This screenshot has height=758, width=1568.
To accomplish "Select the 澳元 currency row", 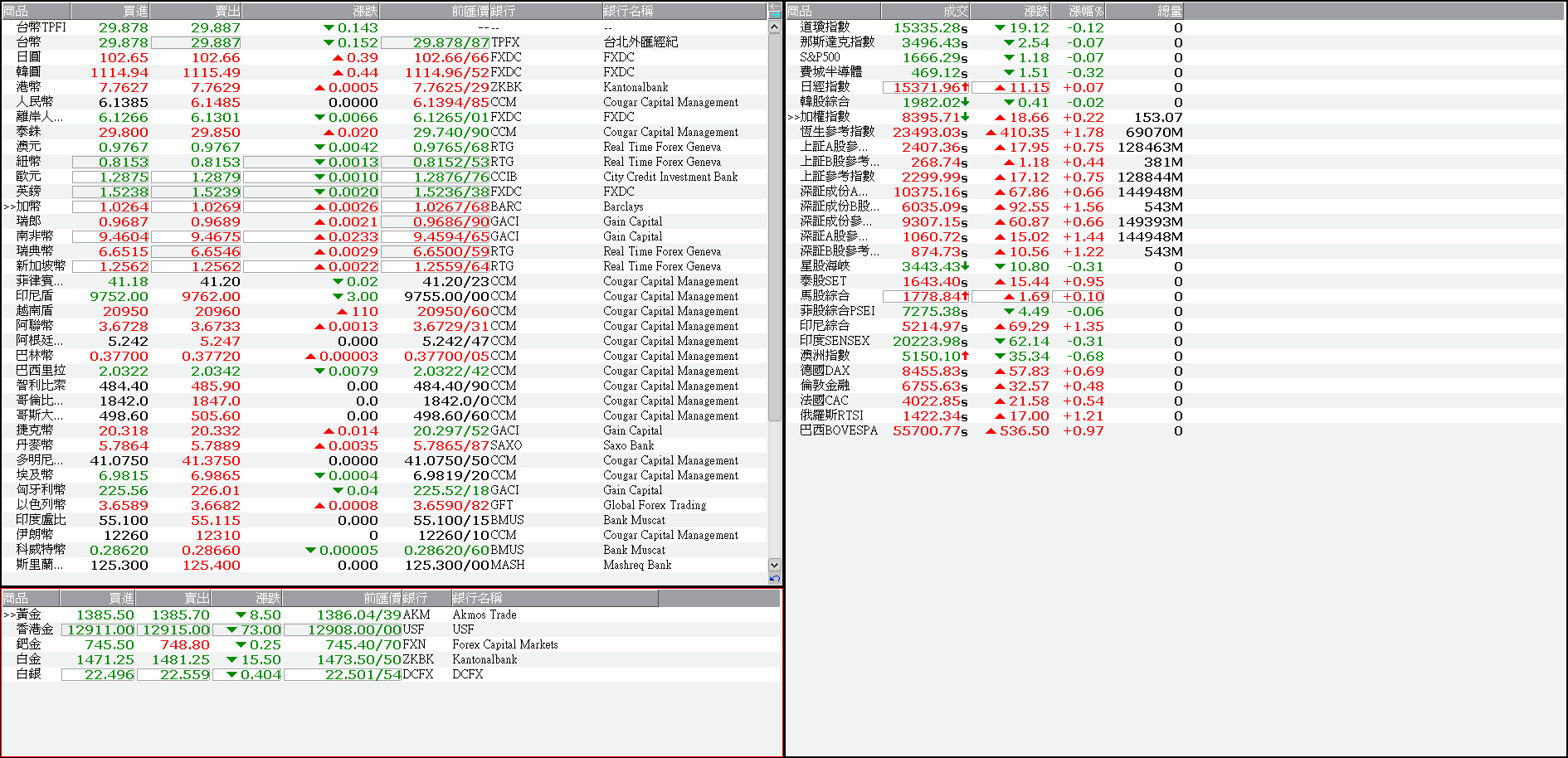I will [384, 147].
